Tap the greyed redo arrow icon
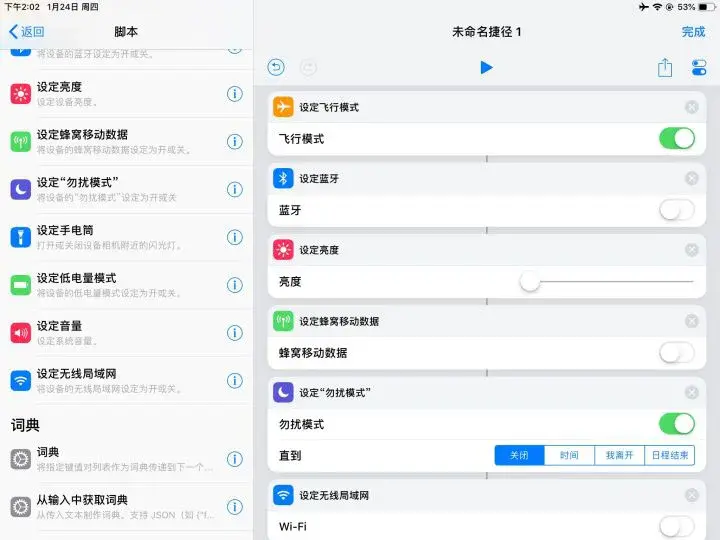720x540 pixels. coord(308,68)
